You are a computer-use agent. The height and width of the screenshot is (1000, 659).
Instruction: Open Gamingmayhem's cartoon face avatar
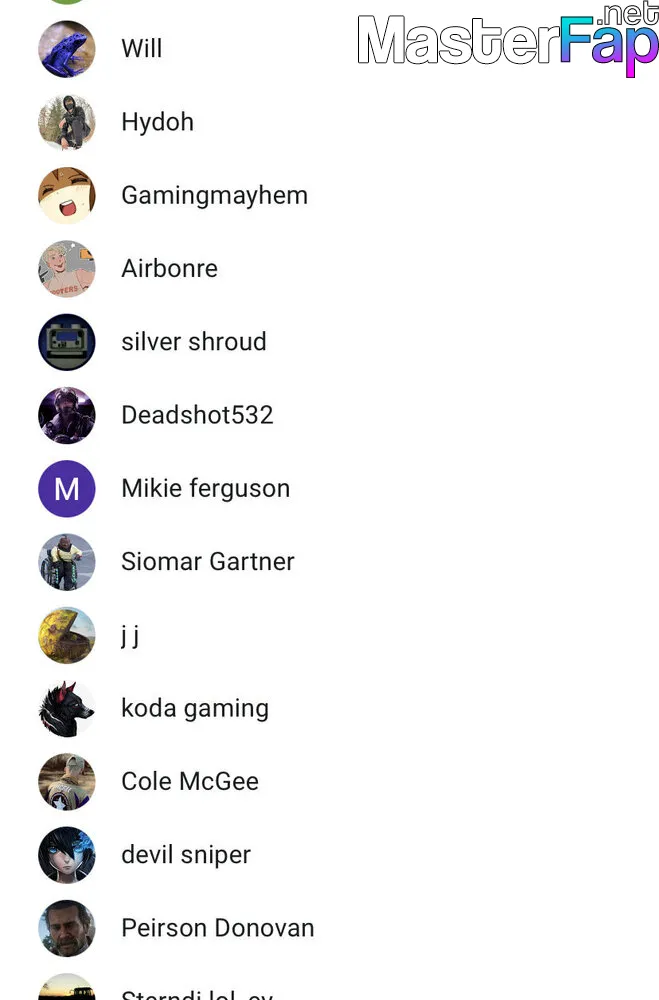pos(67,196)
